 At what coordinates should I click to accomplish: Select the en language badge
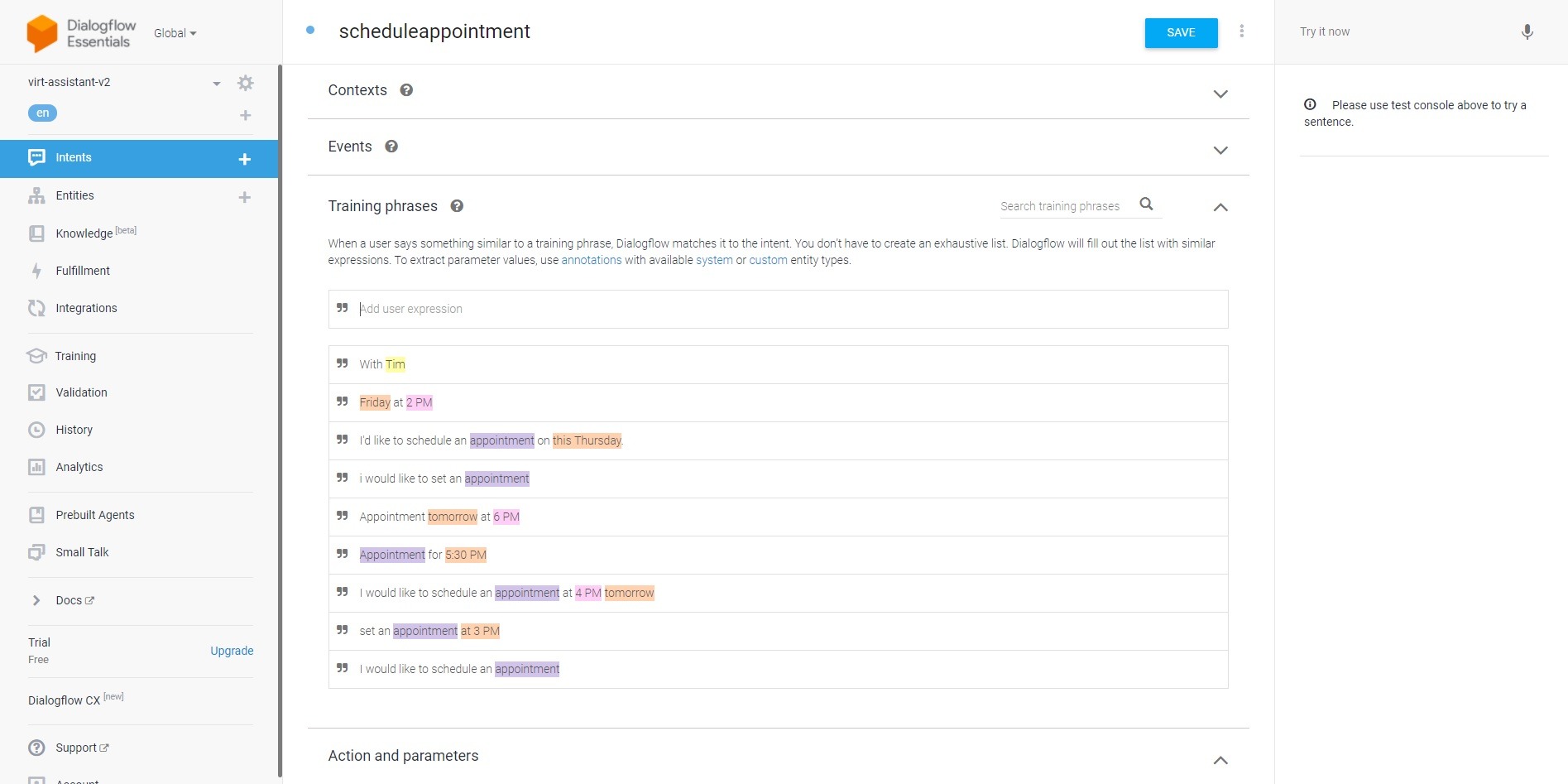[x=42, y=113]
